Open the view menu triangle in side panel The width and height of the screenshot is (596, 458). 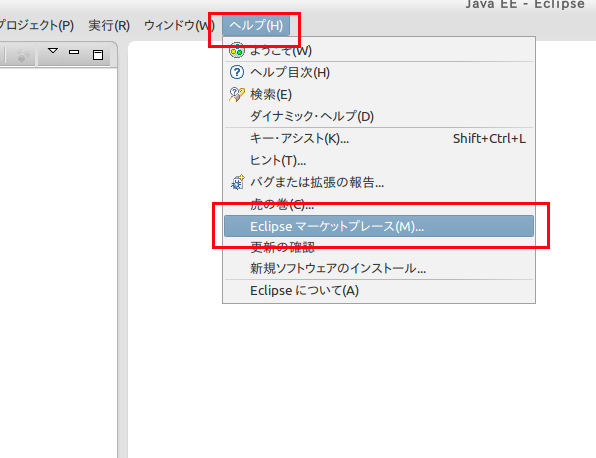(x=53, y=51)
